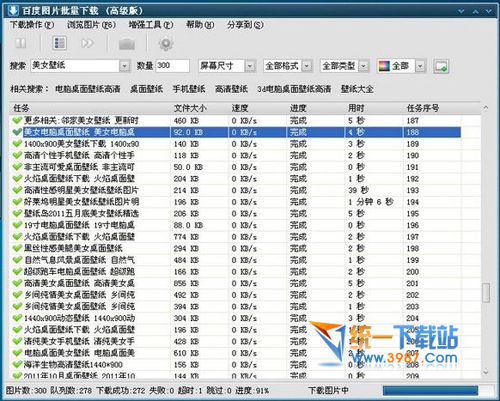Click status text 下载图片中
500x401 pixels.
[x=328, y=390]
